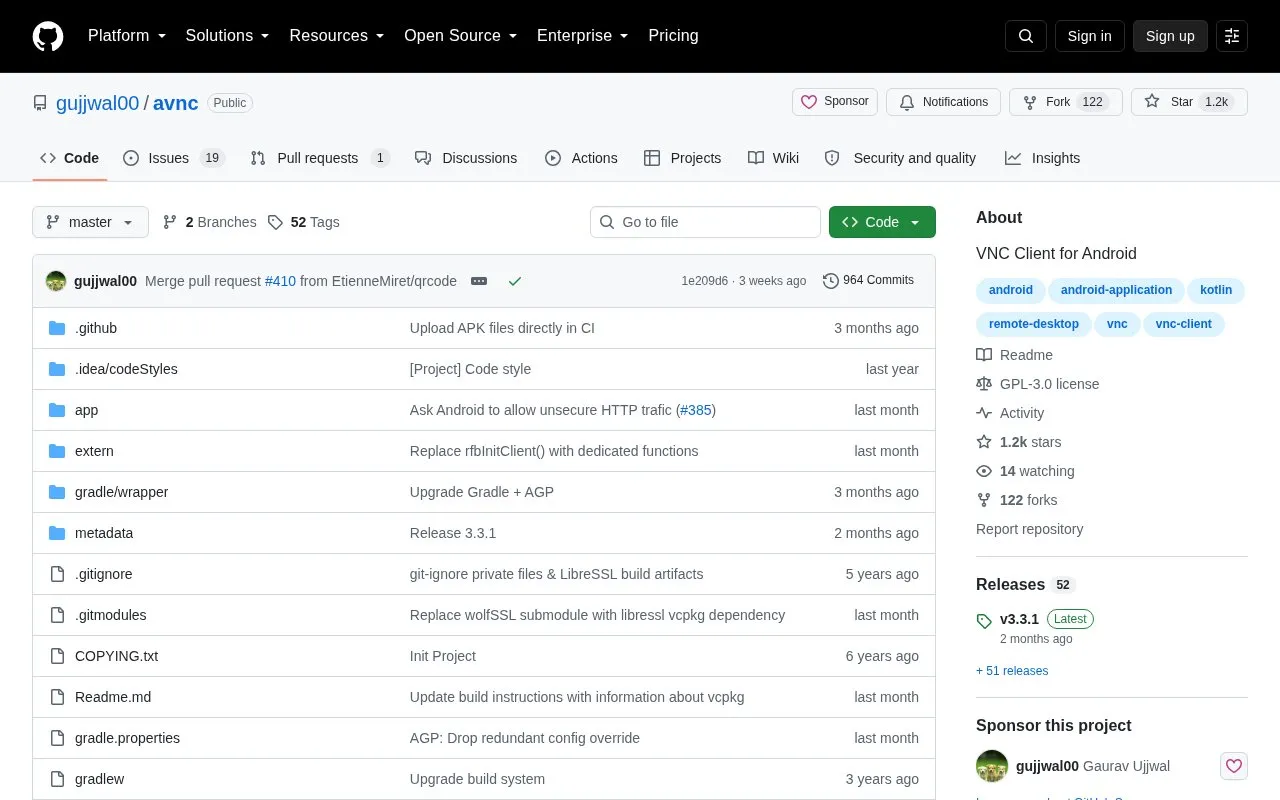This screenshot has width=1280, height=800.
Task: Click the COPYING.txt file icon
Action: click(x=57, y=656)
